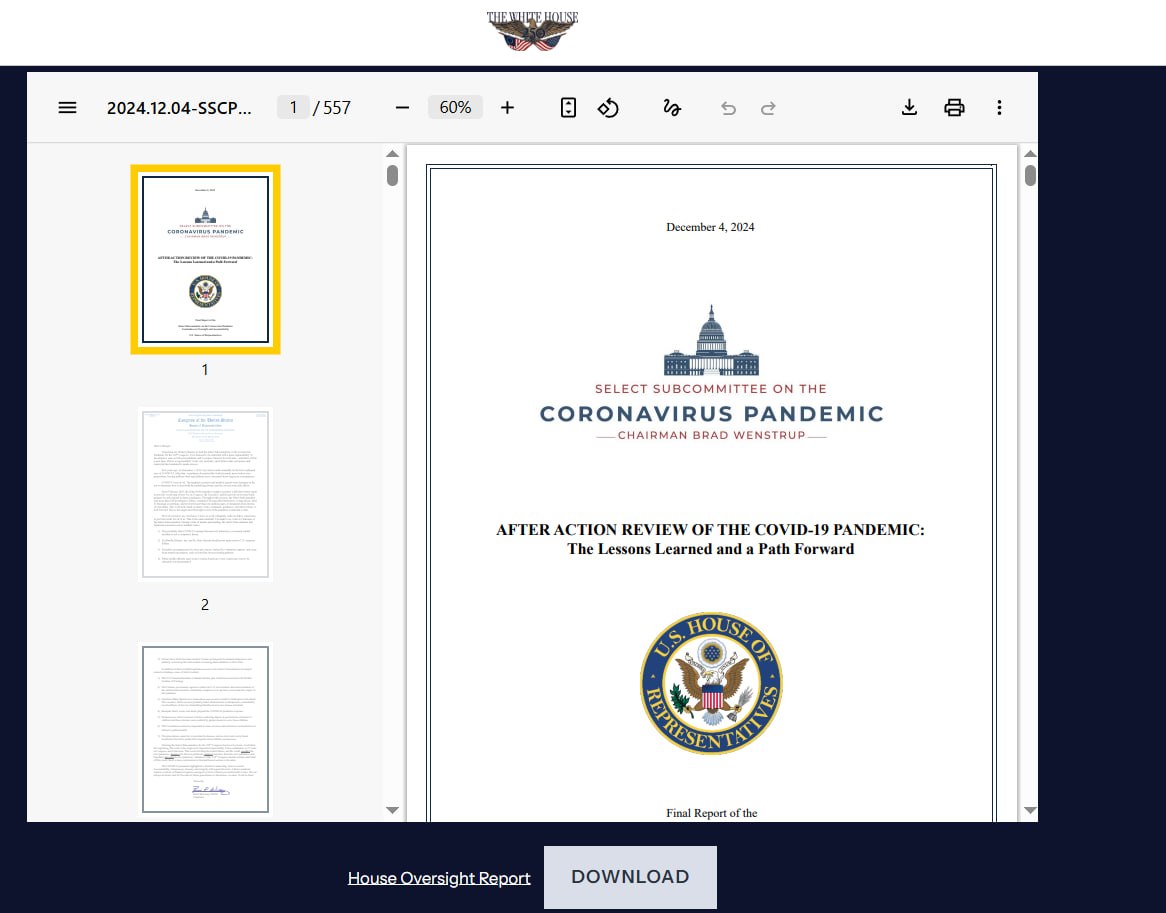The width and height of the screenshot is (1166, 913).
Task: Open the more actions three-dot menu
Action: (999, 108)
